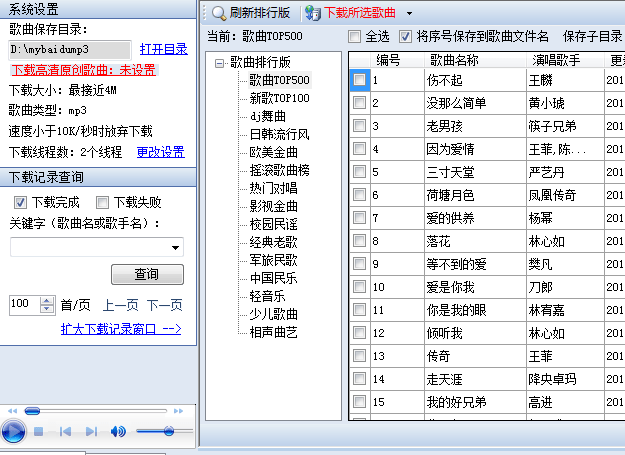This screenshot has width=625, height=455.
Task: Click 刷新排行版 refresh ranking toolbar button
Action: tap(250, 13)
